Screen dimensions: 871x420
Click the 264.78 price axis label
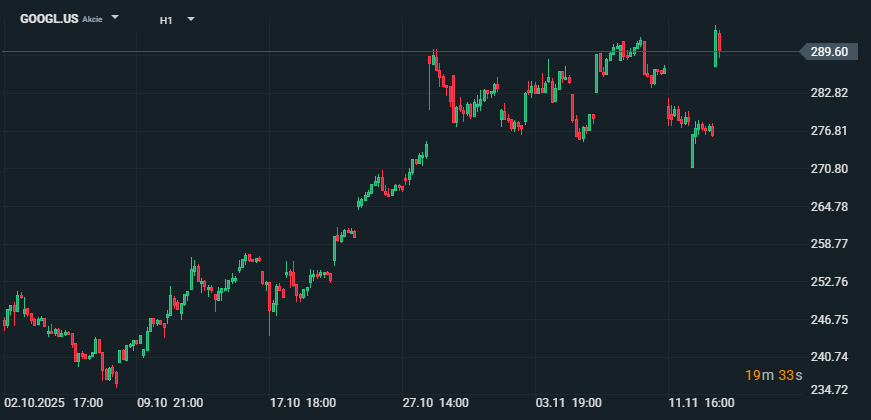click(829, 207)
